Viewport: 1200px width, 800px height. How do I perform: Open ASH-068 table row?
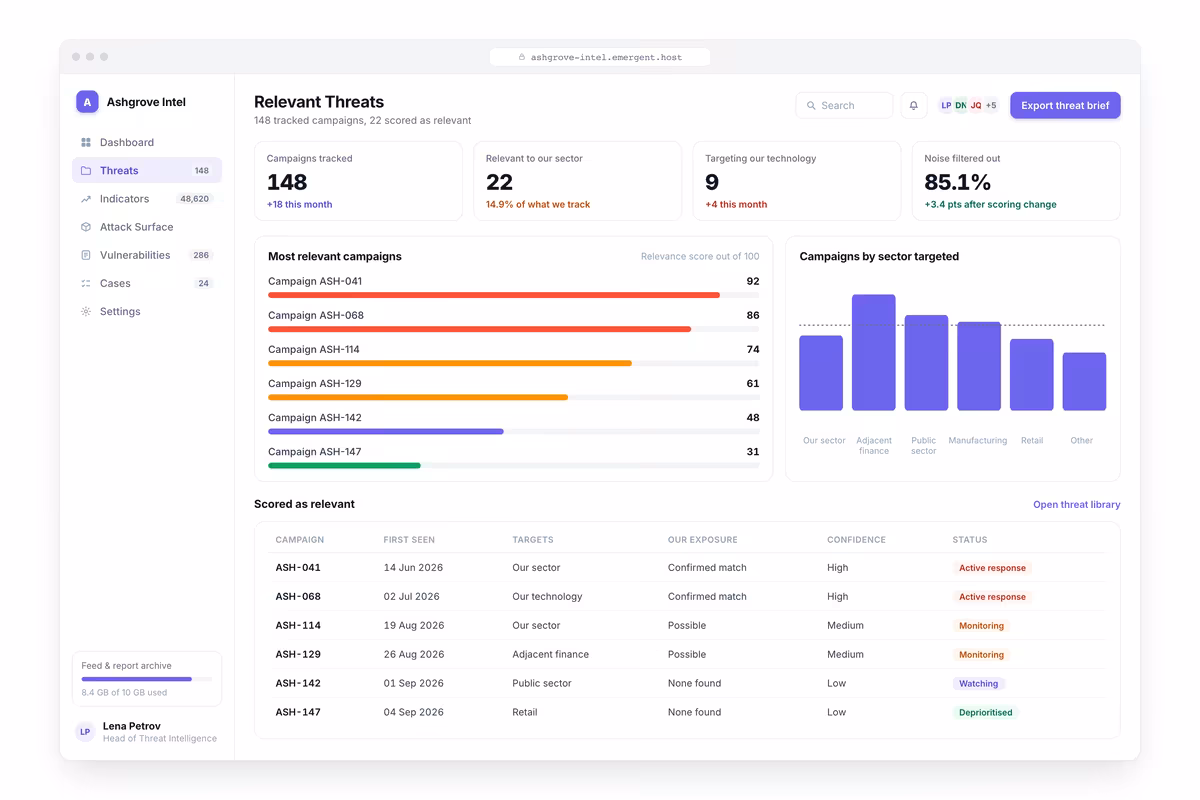pos(687,597)
